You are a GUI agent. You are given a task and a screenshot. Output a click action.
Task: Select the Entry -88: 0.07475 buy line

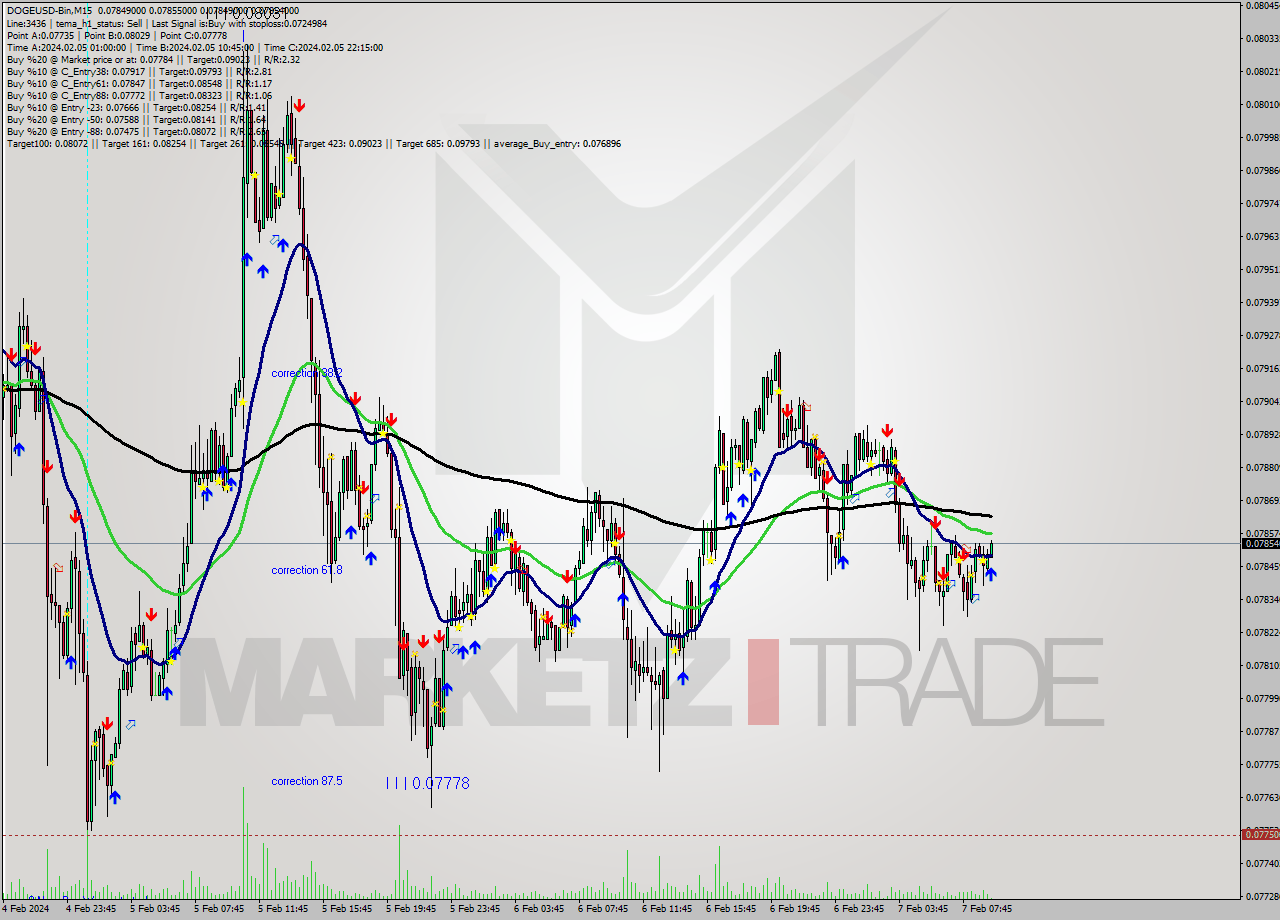[x=136, y=131]
